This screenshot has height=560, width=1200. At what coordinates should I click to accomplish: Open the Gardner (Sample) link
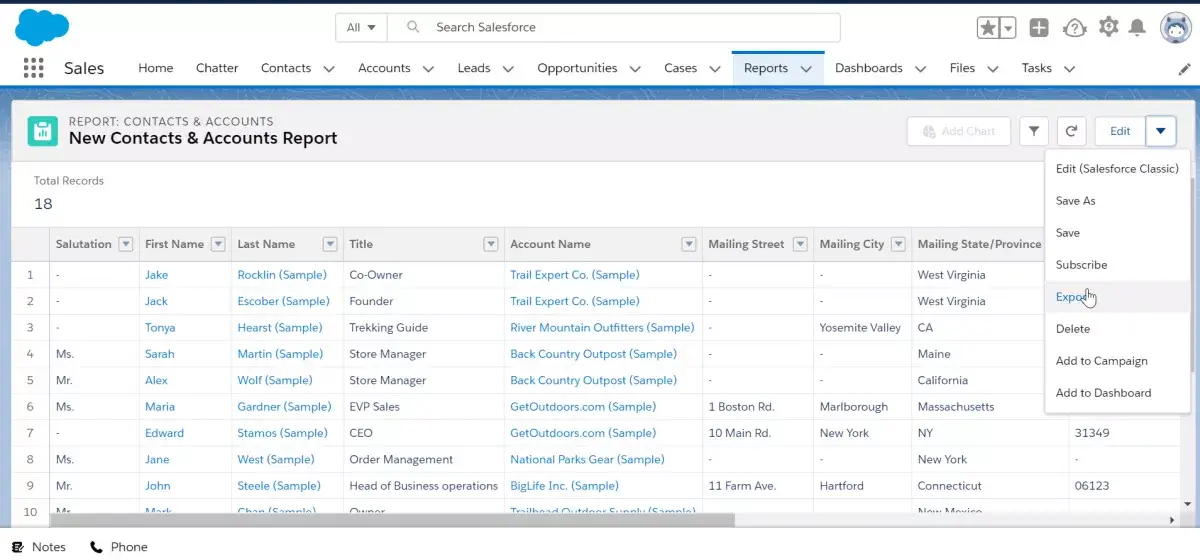pyautogui.click(x=284, y=407)
